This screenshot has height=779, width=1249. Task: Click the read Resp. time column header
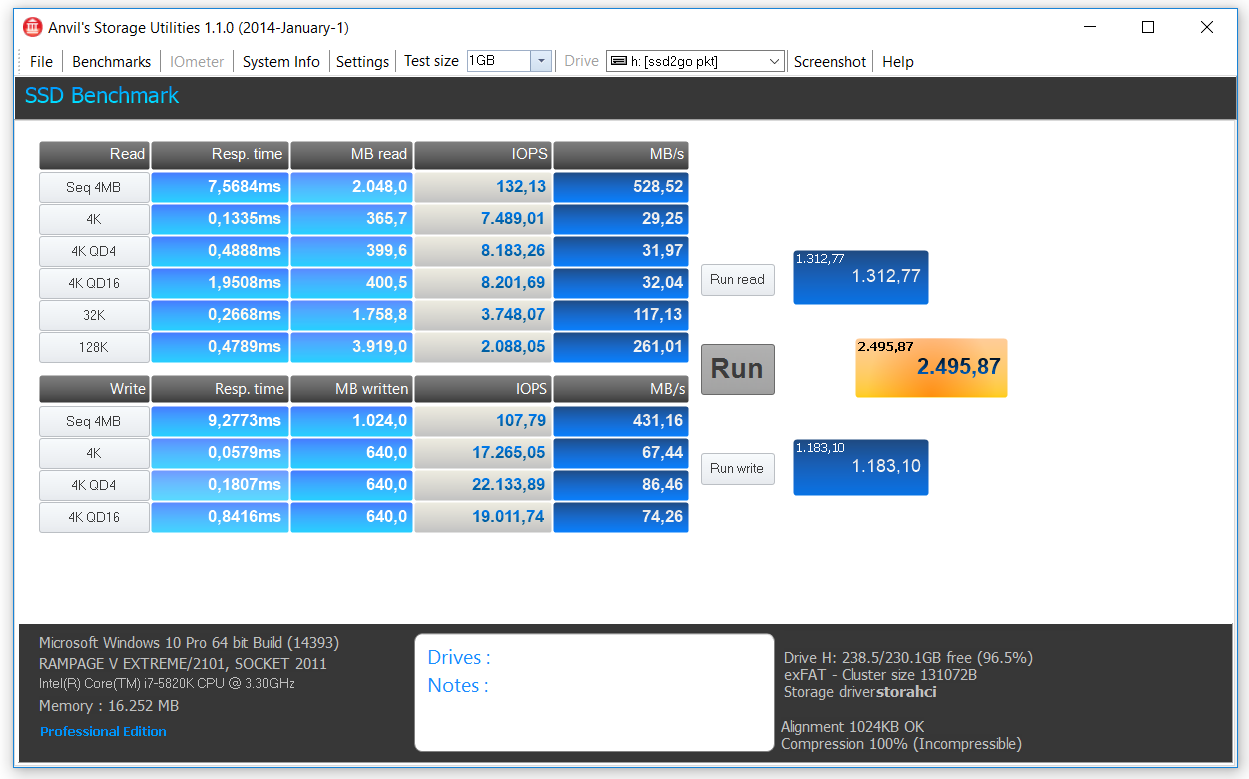[x=220, y=155]
